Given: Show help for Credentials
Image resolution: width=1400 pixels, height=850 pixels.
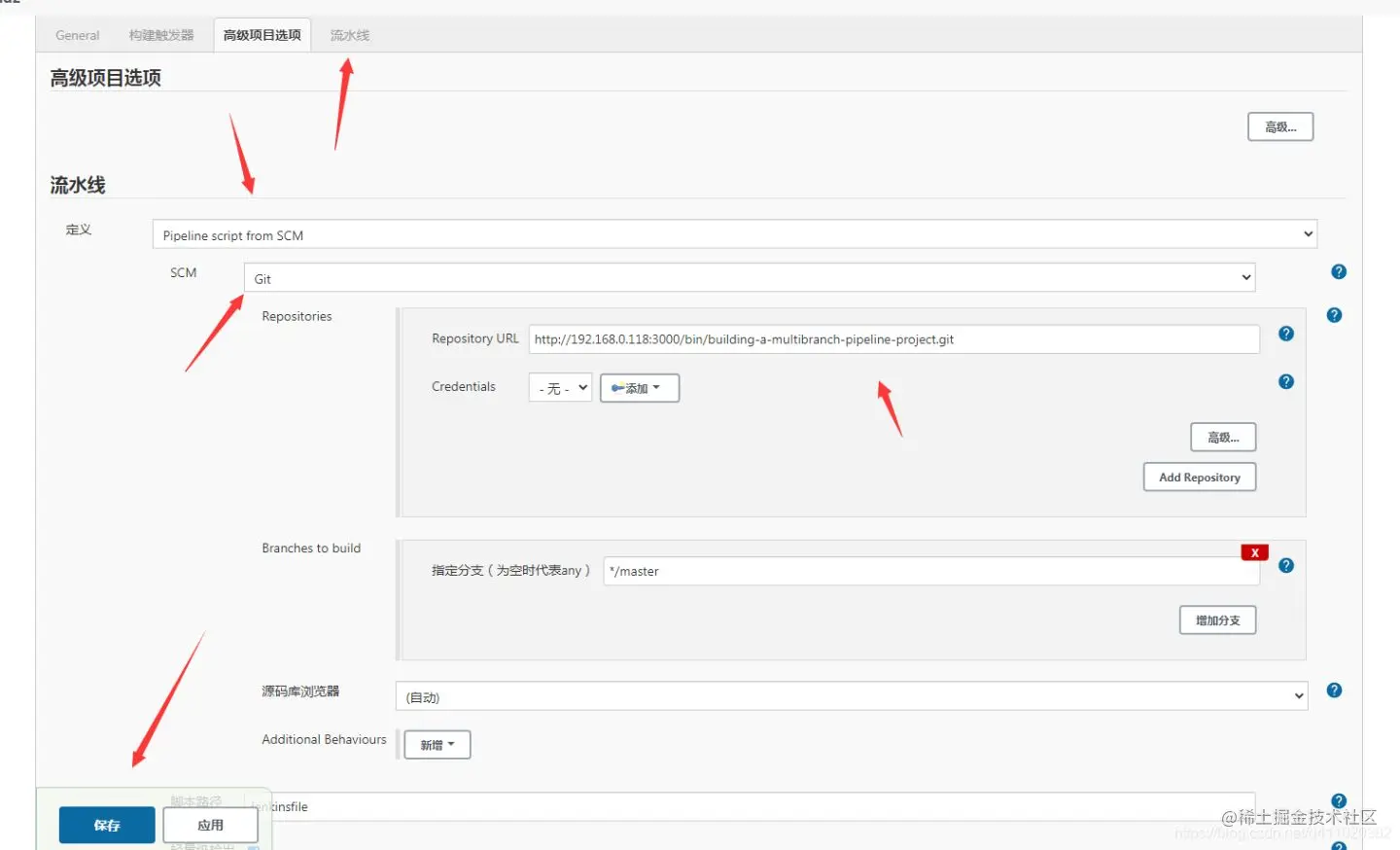Looking at the screenshot, I should (x=1286, y=381).
